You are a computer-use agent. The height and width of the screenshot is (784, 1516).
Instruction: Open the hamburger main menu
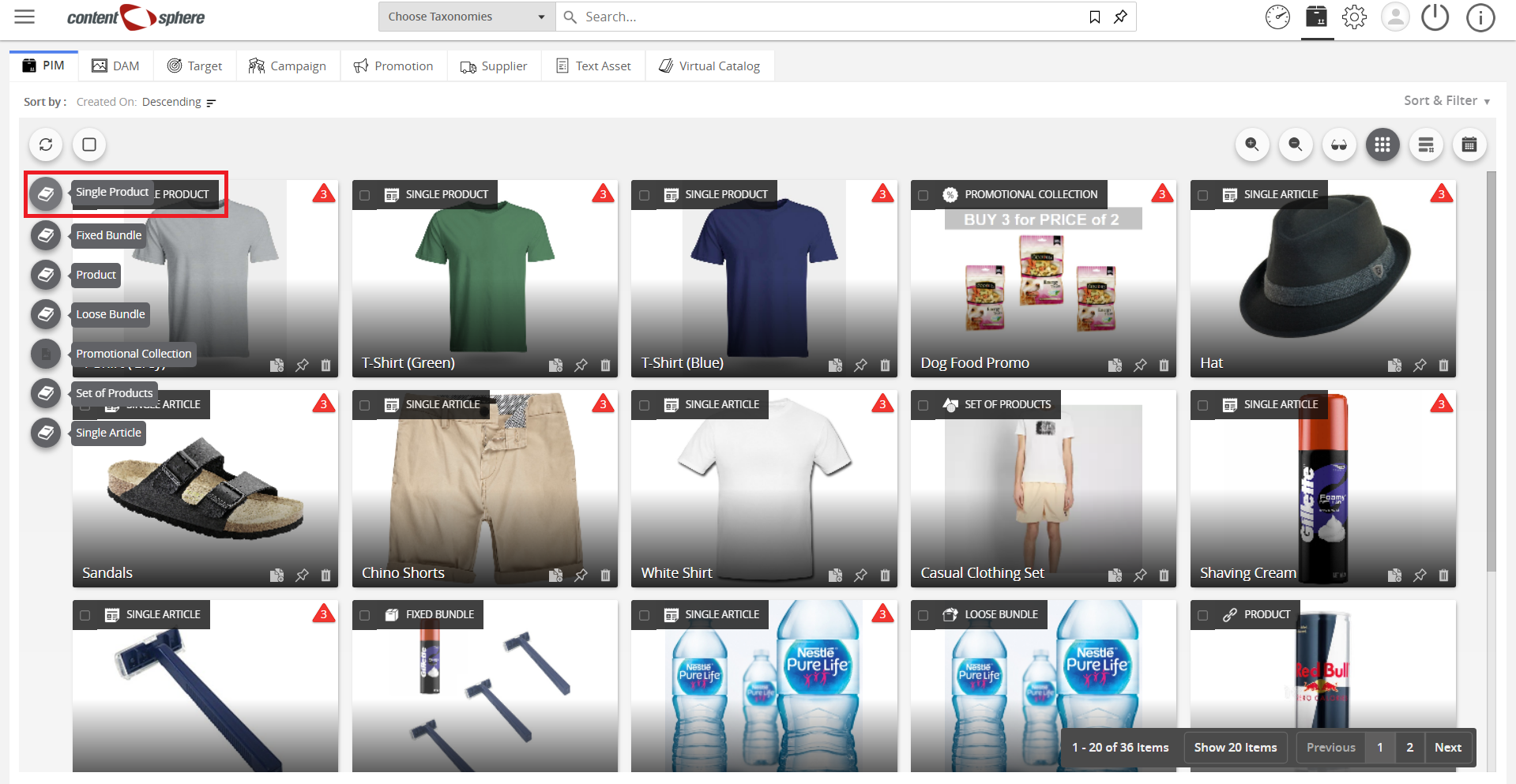24,17
